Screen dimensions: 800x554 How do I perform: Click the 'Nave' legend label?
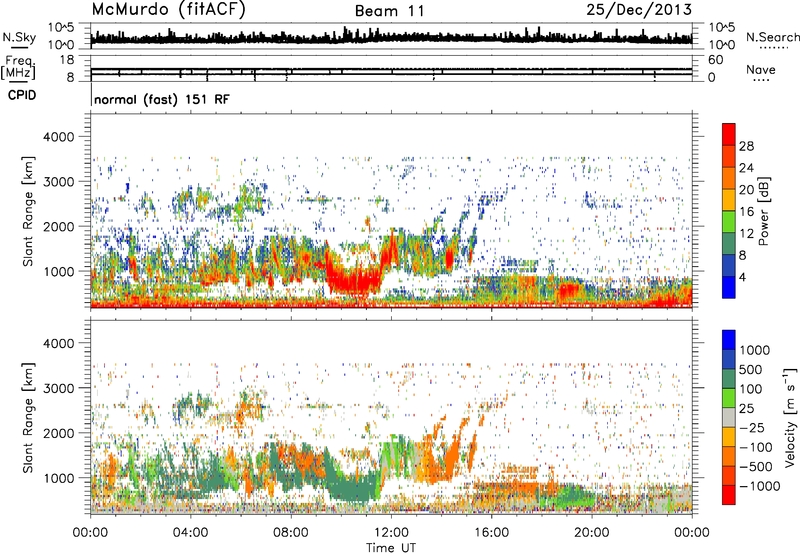click(x=760, y=69)
